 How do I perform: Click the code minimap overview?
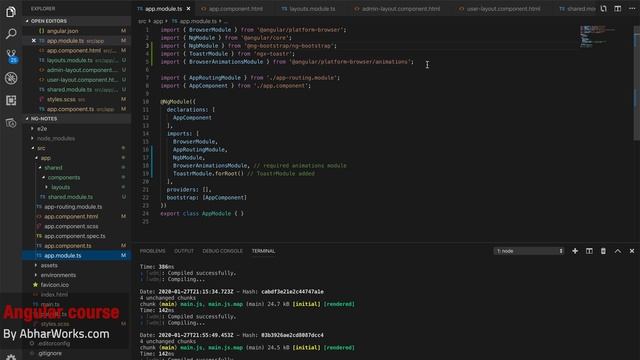598,37
